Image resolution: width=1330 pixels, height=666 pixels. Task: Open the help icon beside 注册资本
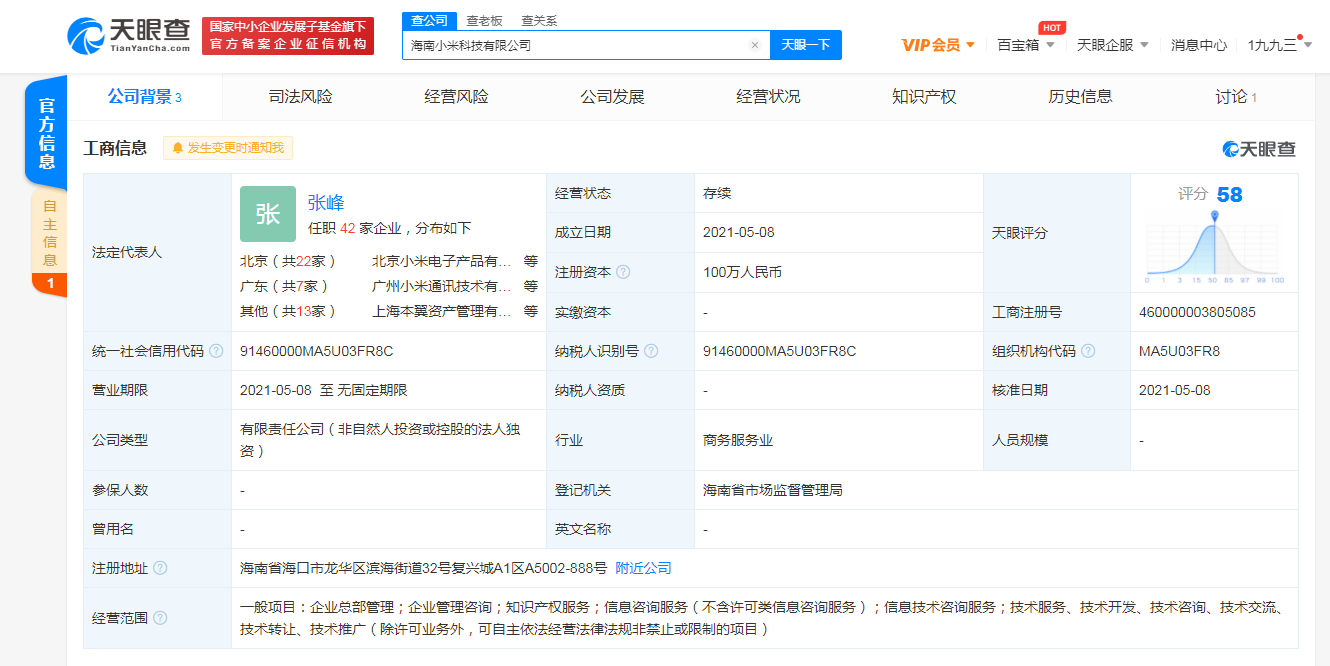625,271
